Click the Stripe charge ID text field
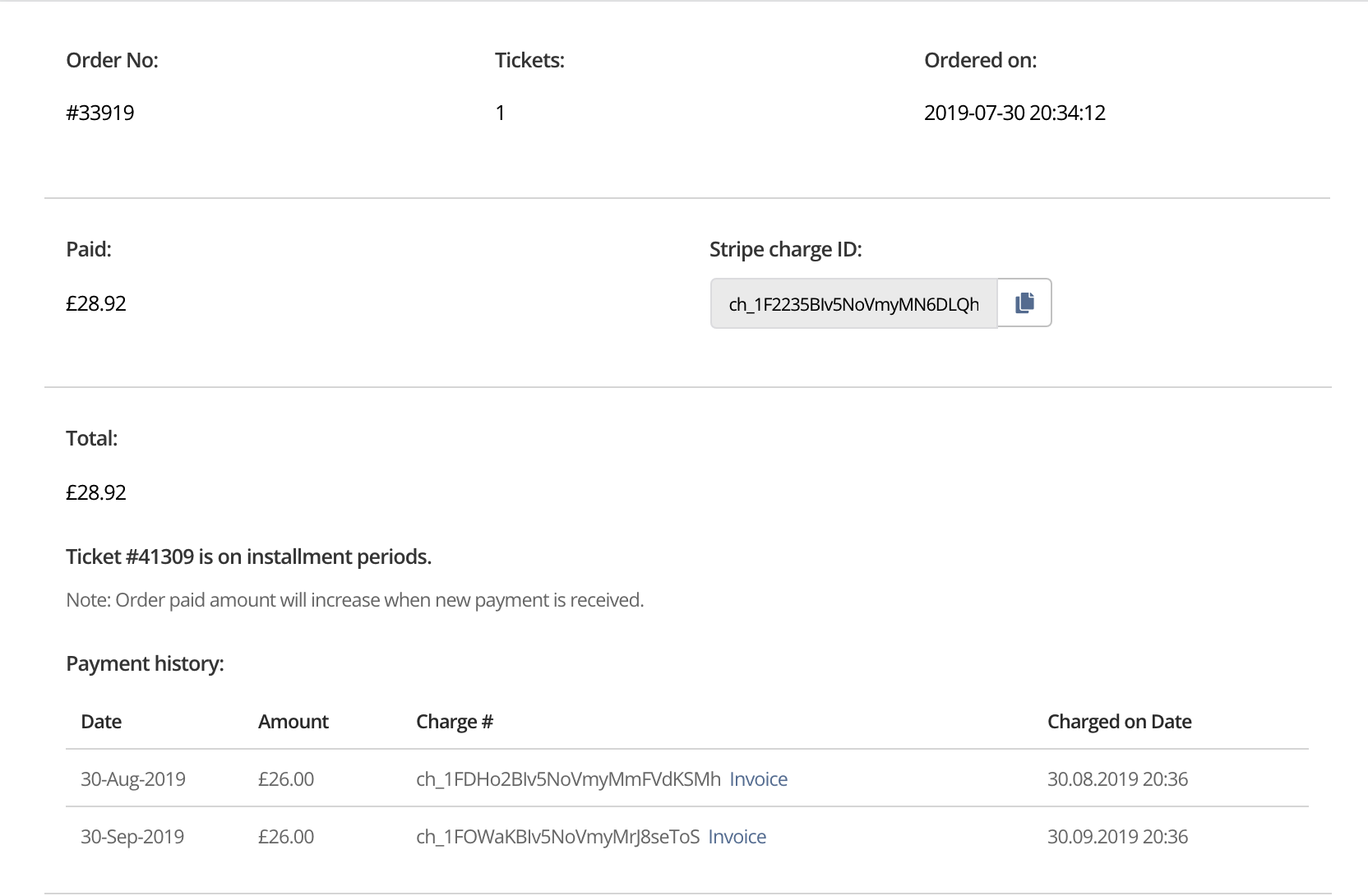1368x896 pixels. click(853, 304)
